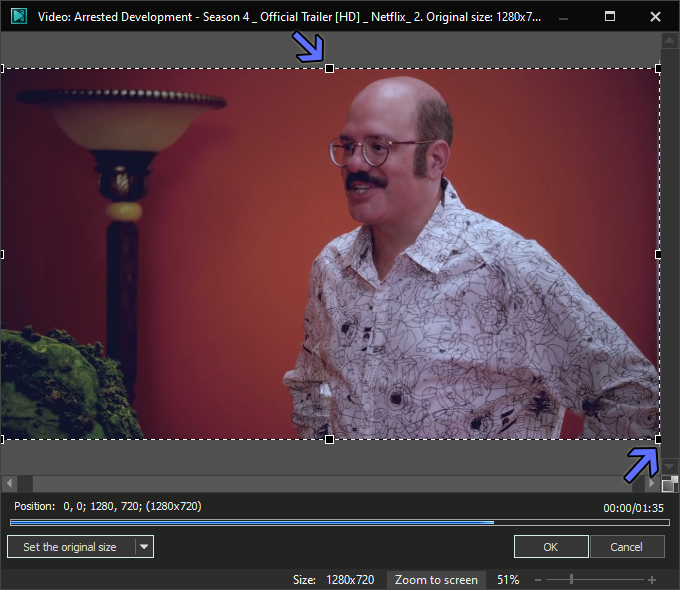
Task: Click the video seek progress bar
Action: (340, 523)
